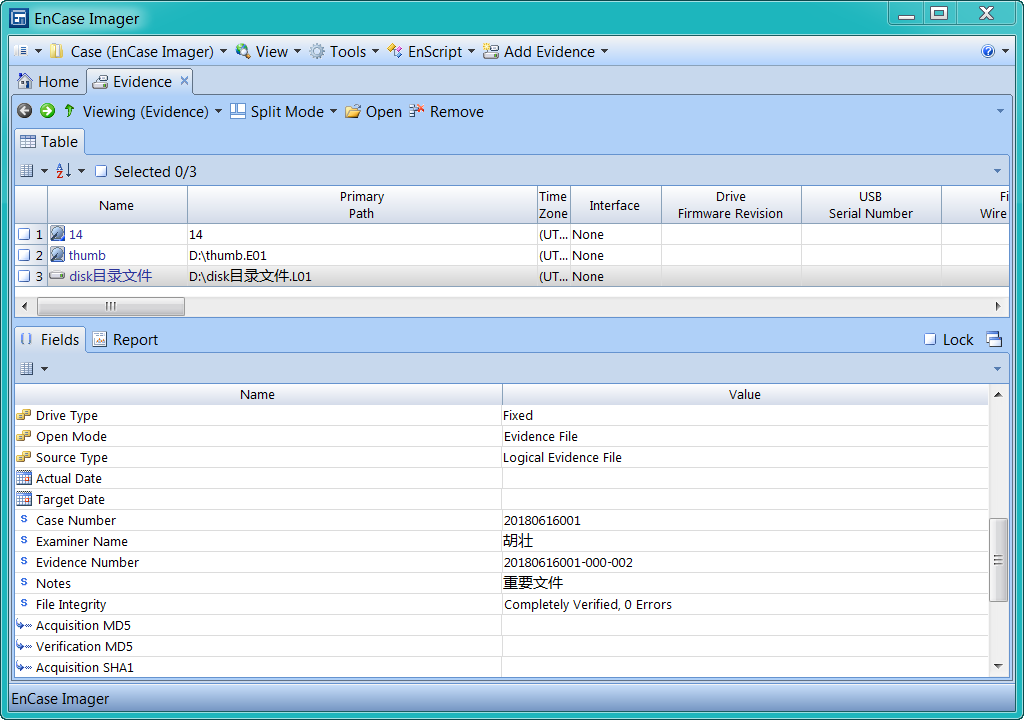Viewport: 1024px width, 720px height.
Task: Click the EnCase Imager title bar icon
Action: pyautogui.click(x=19, y=18)
